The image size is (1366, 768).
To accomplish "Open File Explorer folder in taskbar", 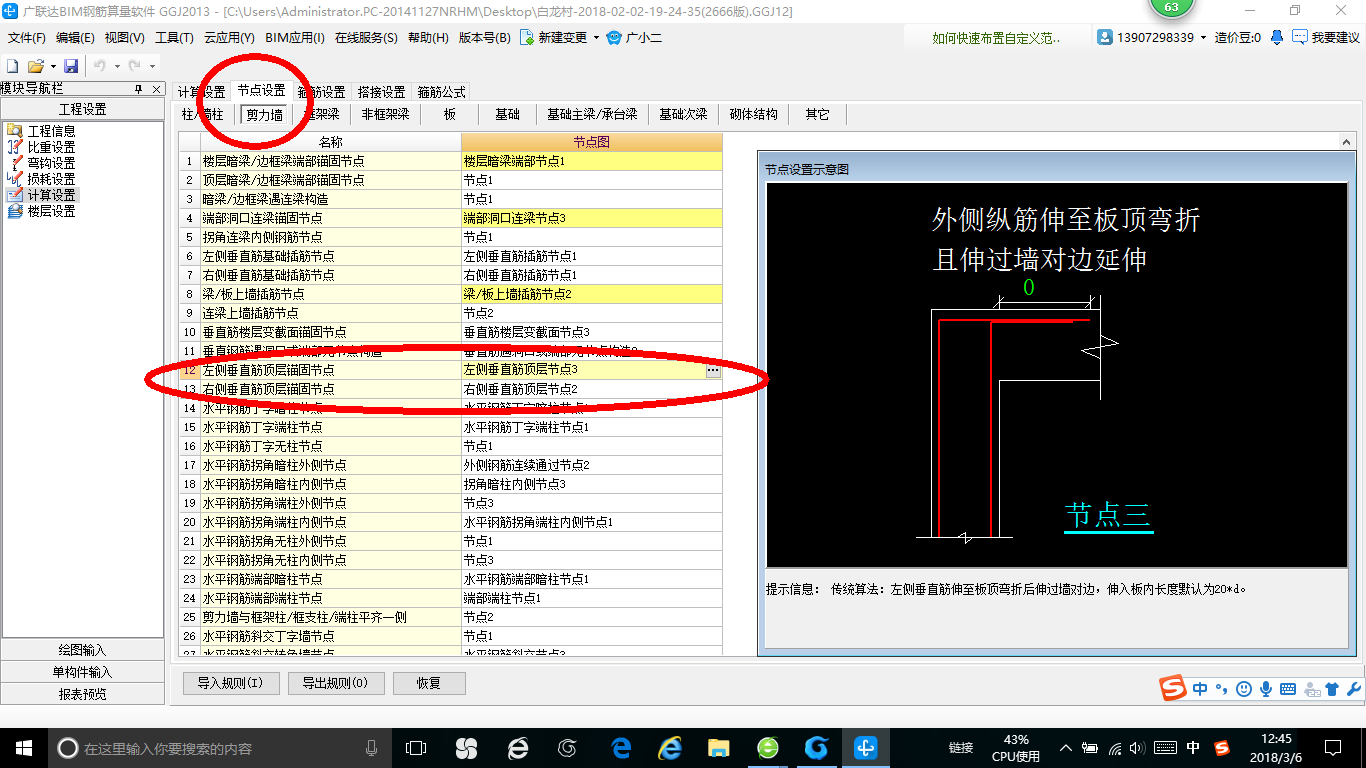I will 718,747.
